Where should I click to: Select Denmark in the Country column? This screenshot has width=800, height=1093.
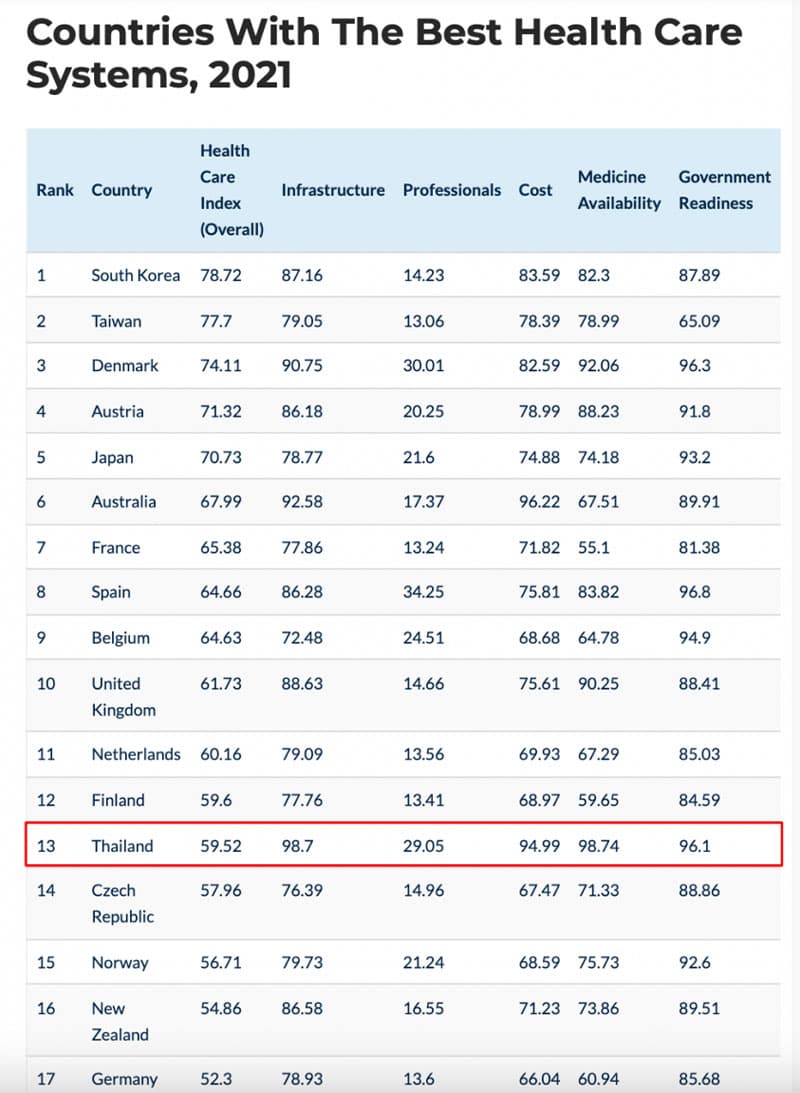coord(125,366)
